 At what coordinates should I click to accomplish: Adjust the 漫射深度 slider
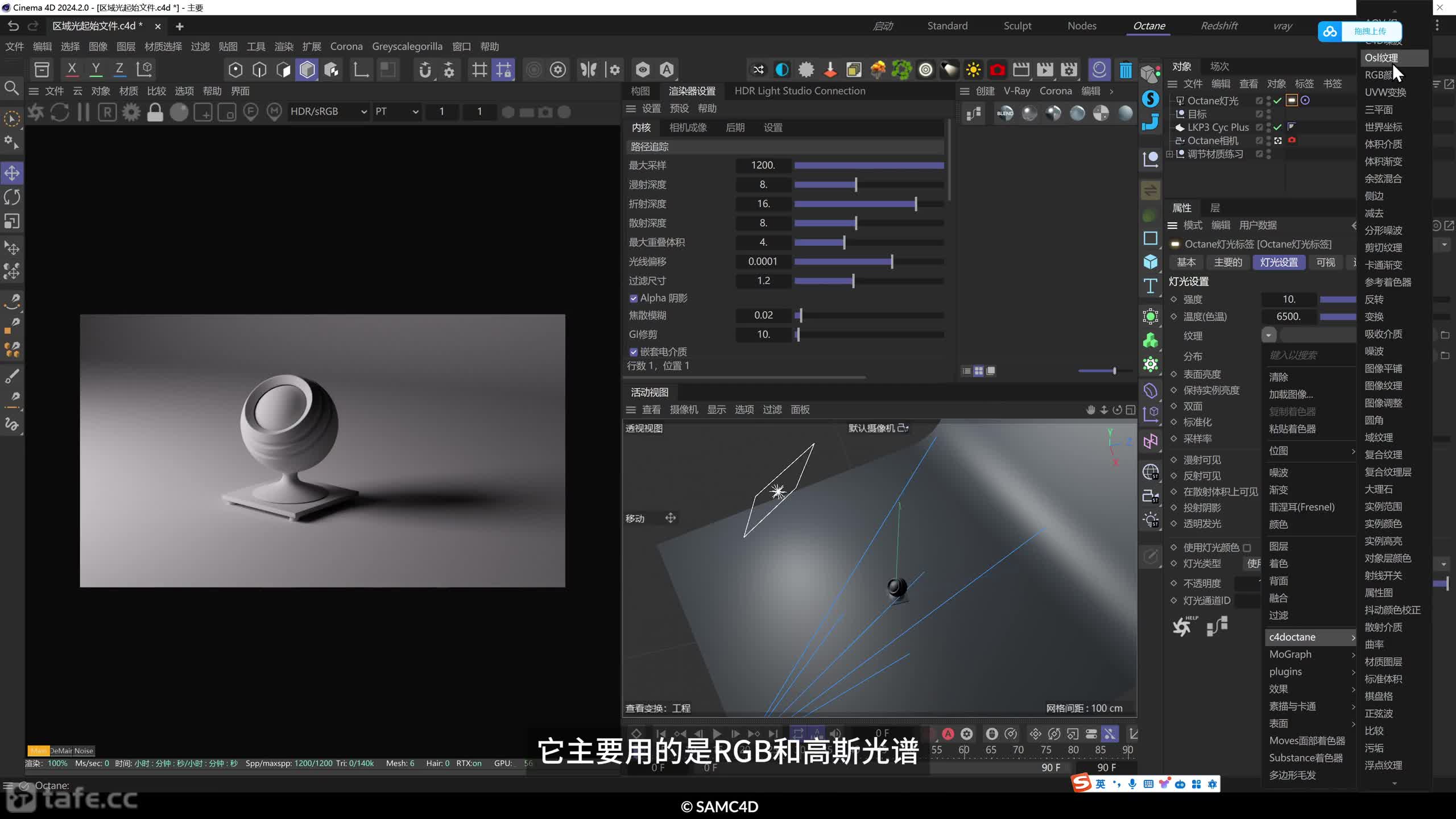(x=869, y=185)
